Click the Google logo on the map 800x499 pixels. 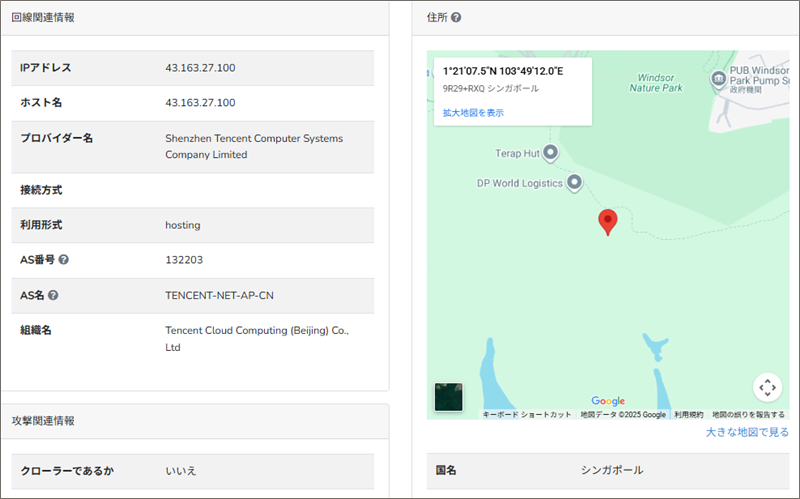[x=608, y=401]
